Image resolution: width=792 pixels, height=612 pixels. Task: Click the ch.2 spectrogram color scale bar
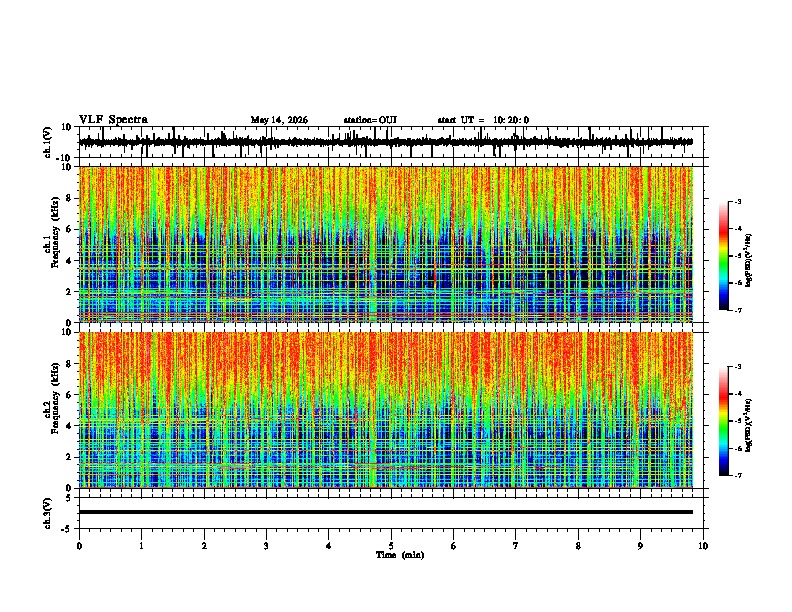pyautogui.click(x=724, y=421)
